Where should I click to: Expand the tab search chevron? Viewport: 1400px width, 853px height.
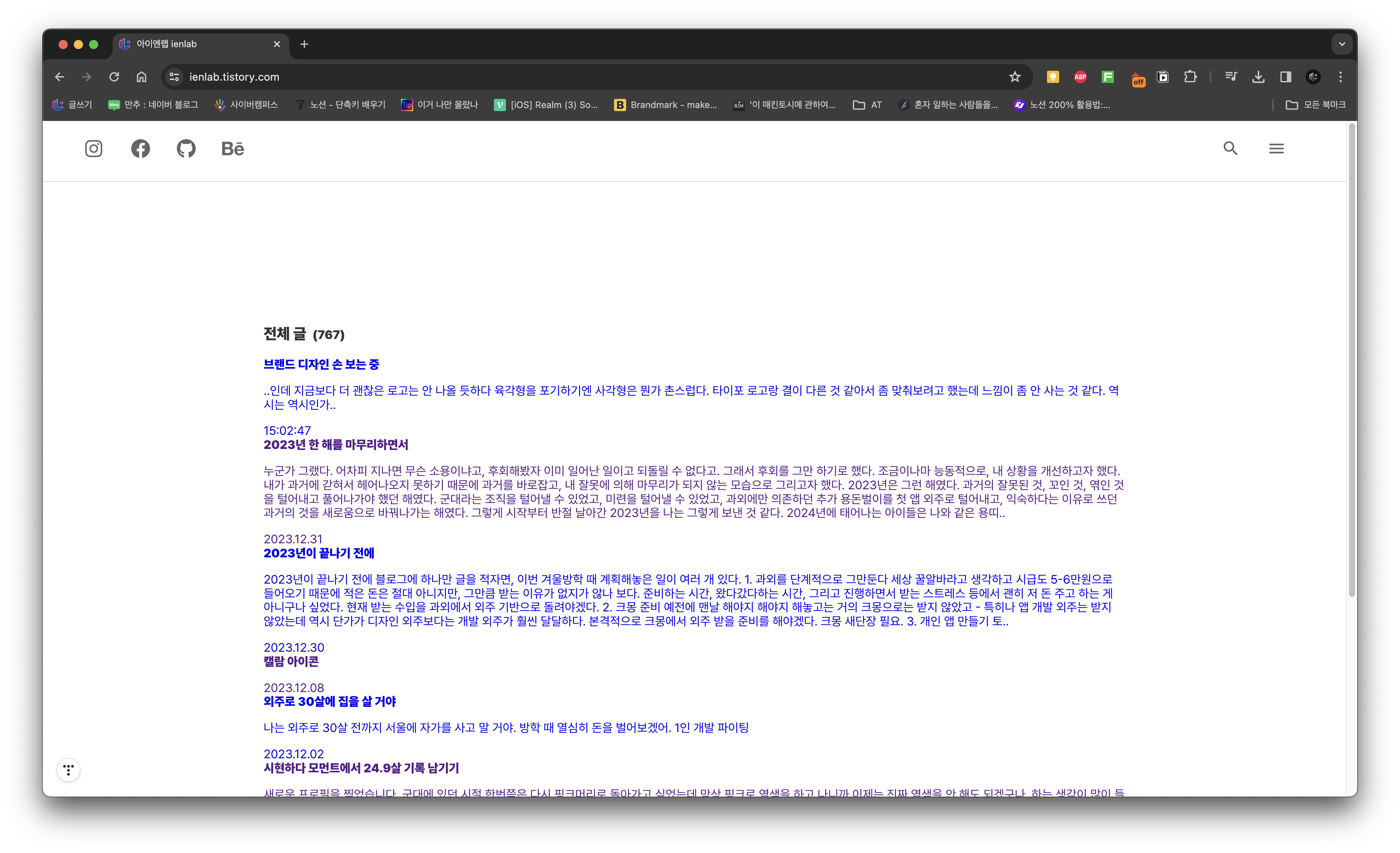[x=1341, y=44]
